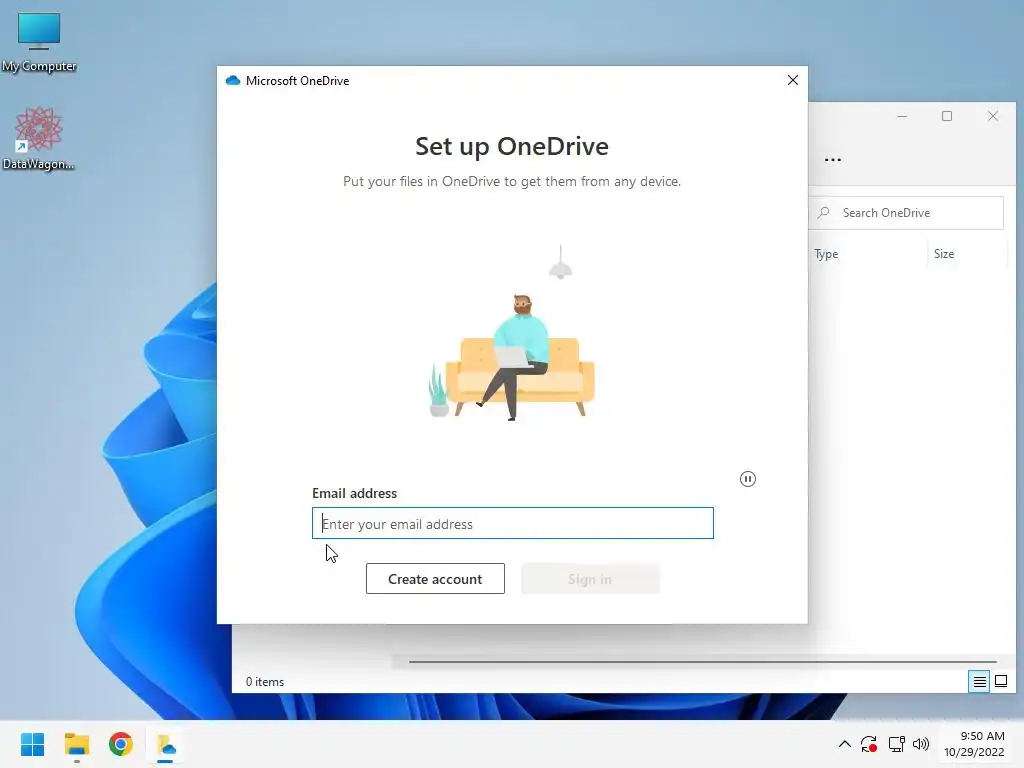The height and width of the screenshot is (768, 1024).
Task: Maximize the File Explorer window
Action: 947,116
